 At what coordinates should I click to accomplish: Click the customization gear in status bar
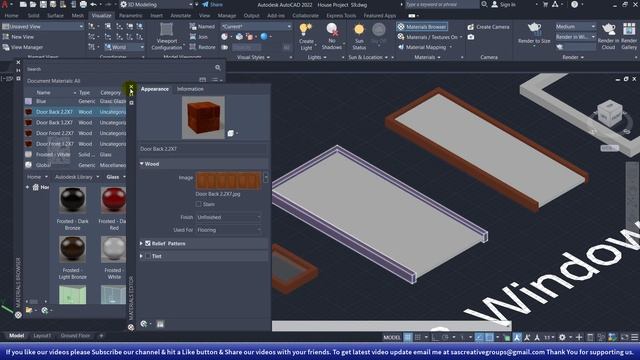[x=562, y=337]
